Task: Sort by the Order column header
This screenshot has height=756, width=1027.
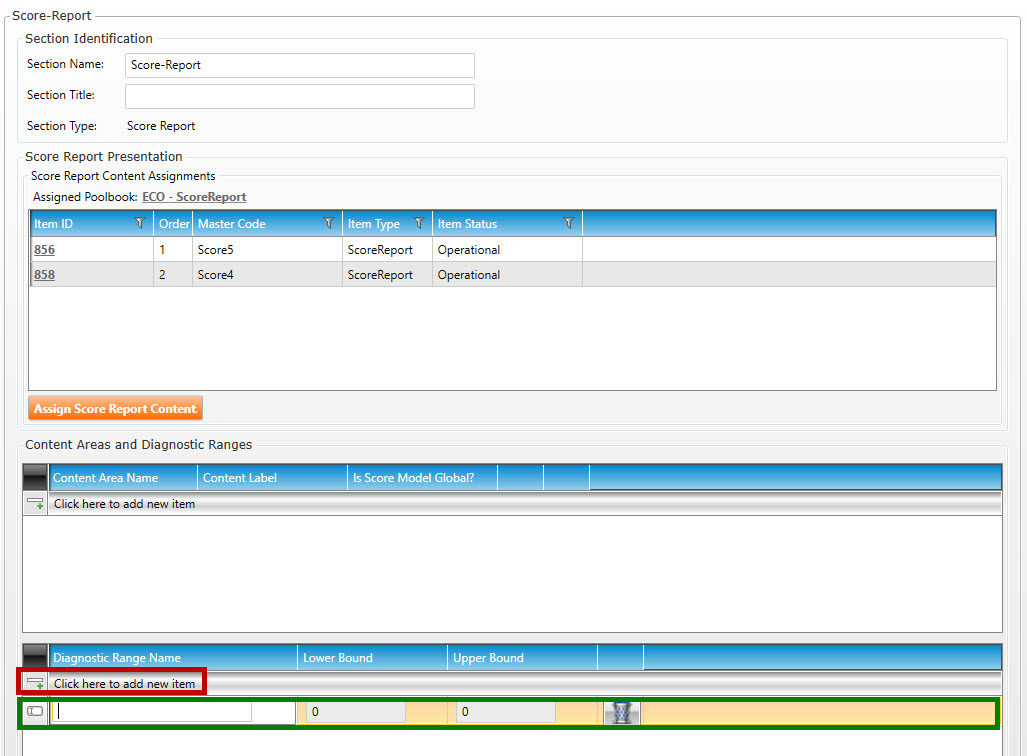Action: 174,224
